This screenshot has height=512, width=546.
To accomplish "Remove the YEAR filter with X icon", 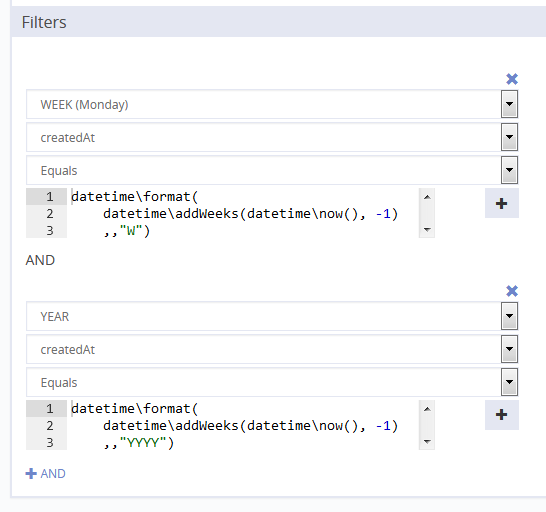I will tap(512, 291).
